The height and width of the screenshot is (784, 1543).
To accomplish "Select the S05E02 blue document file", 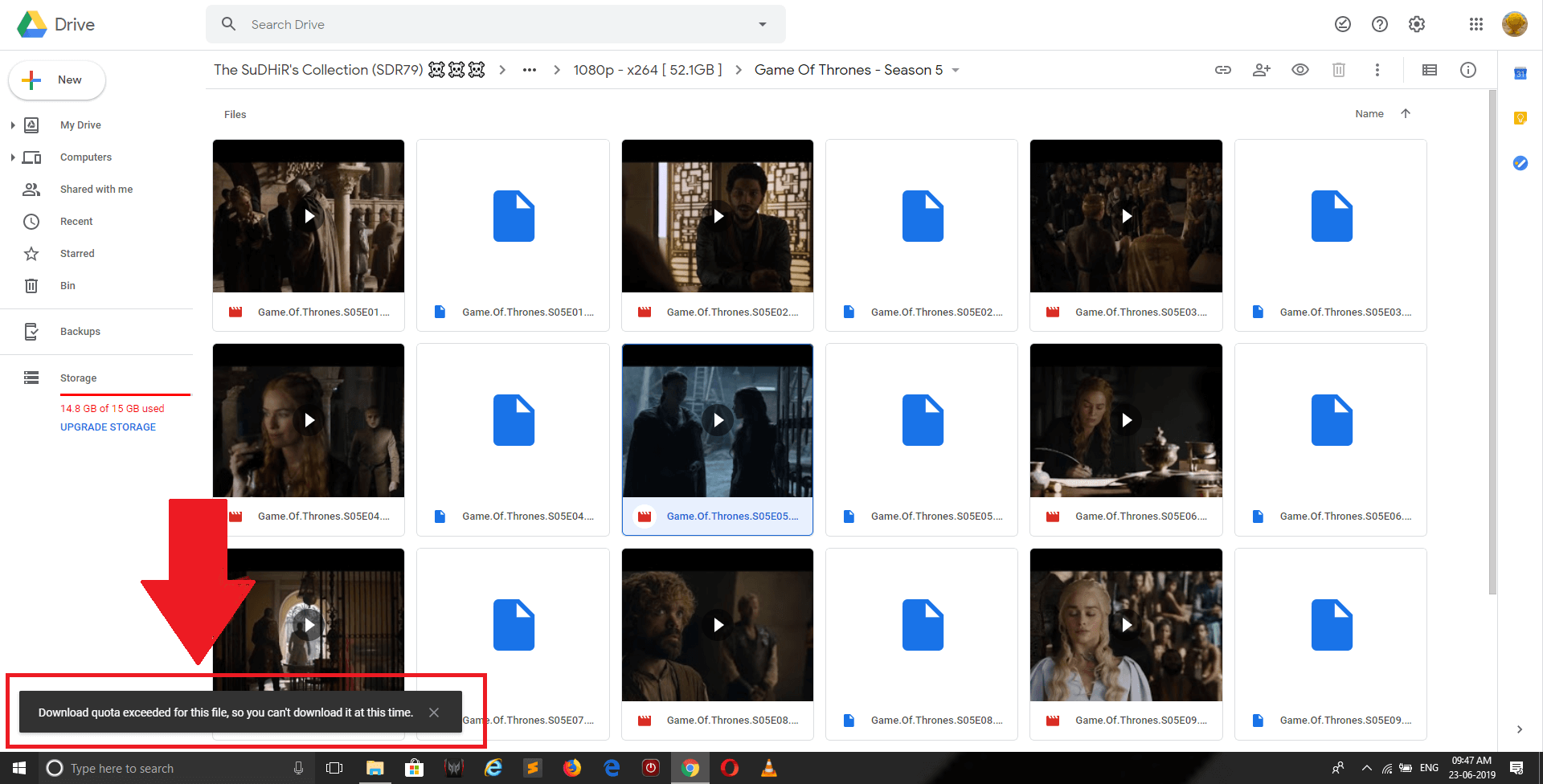I will click(922, 235).
